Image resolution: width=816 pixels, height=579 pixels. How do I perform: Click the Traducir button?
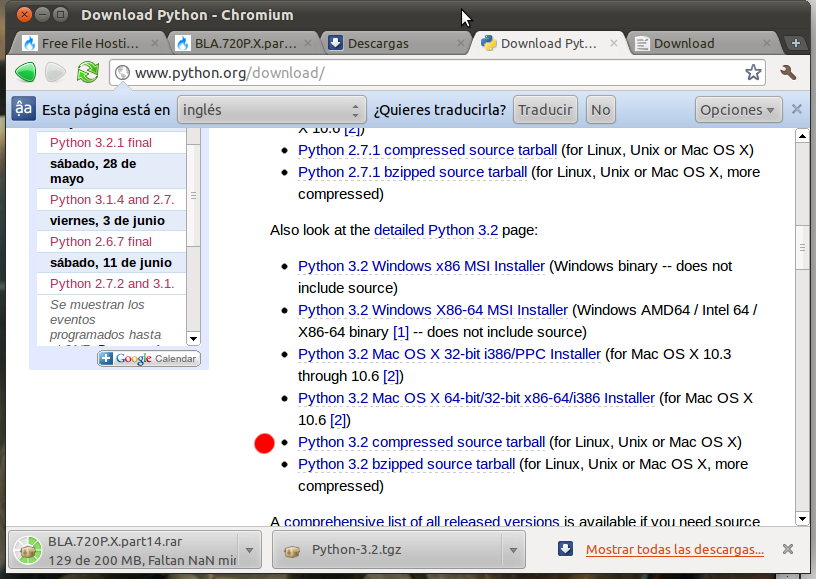pos(545,110)
